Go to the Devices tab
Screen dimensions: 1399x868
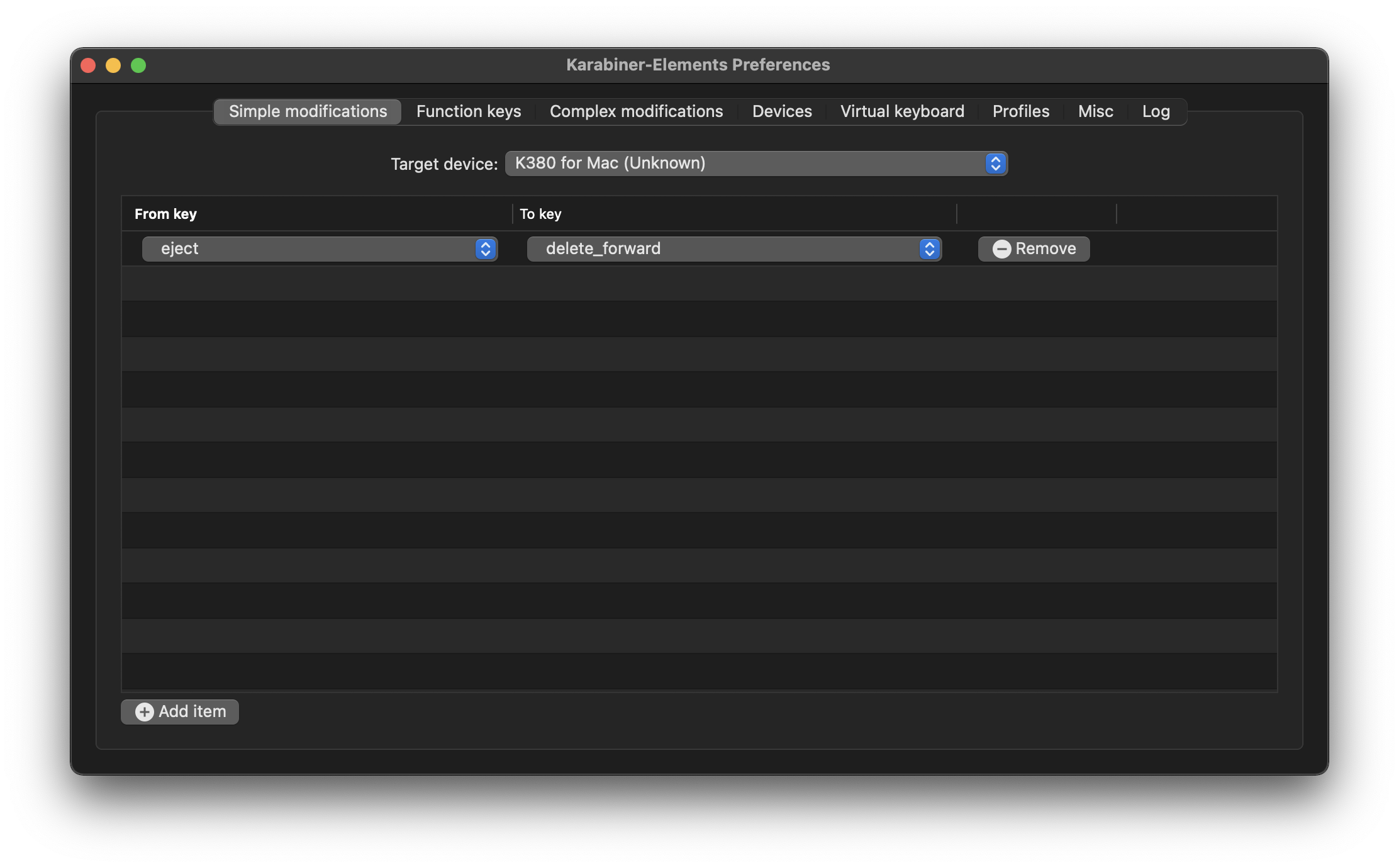(x=782, y=112)
